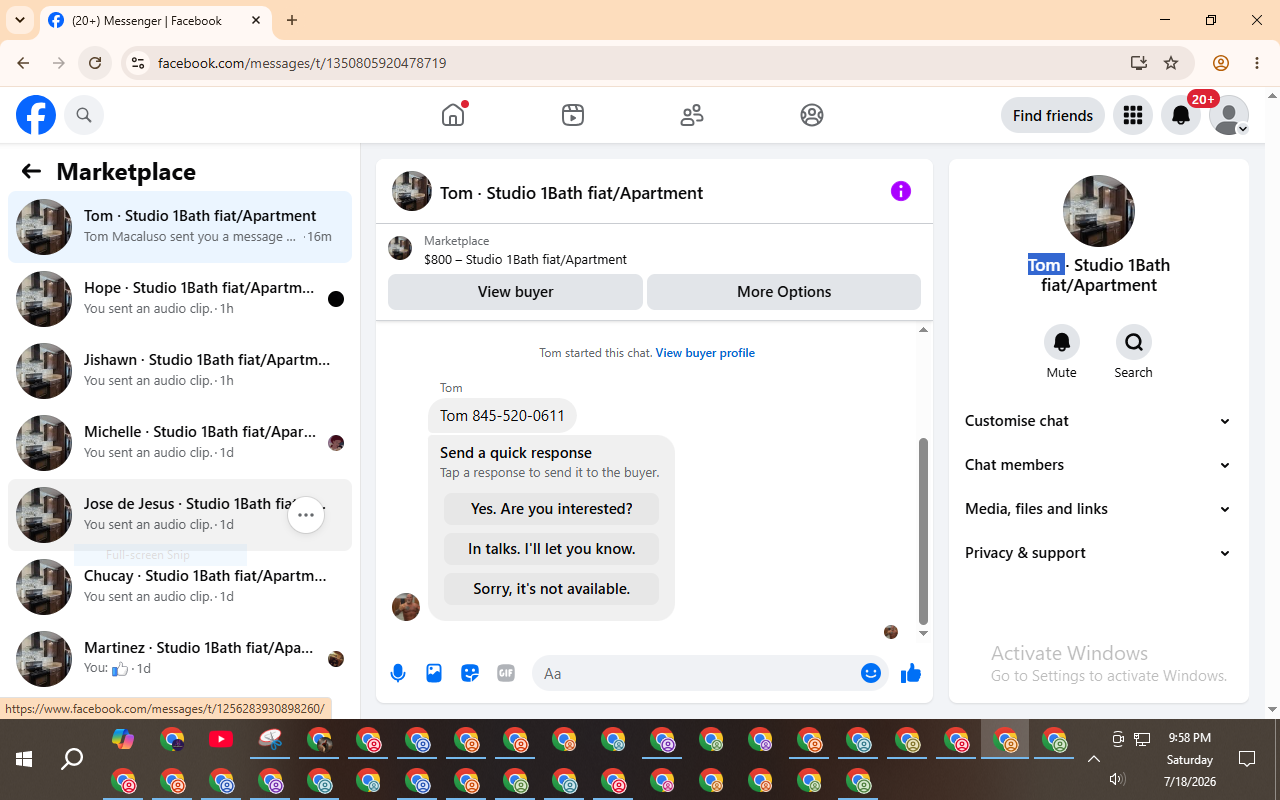Choose a sticker with the sticker icon
1280x800 pixels.
tap(470, 673)
